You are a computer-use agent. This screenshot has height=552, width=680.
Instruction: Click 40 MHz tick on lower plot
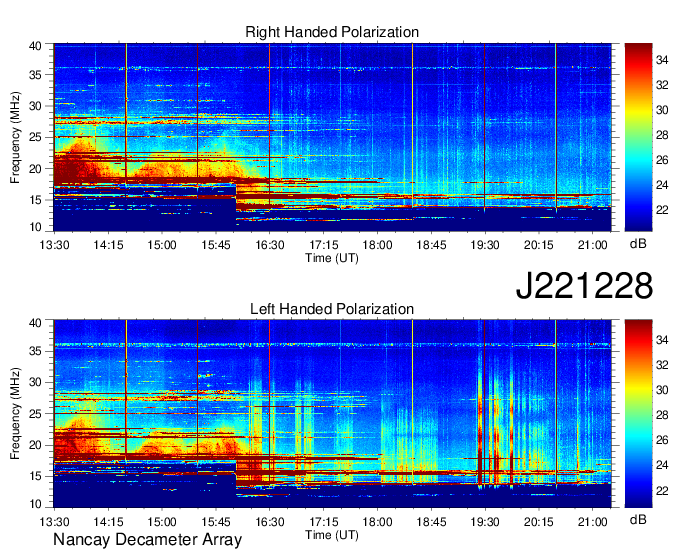pos(35,322)
